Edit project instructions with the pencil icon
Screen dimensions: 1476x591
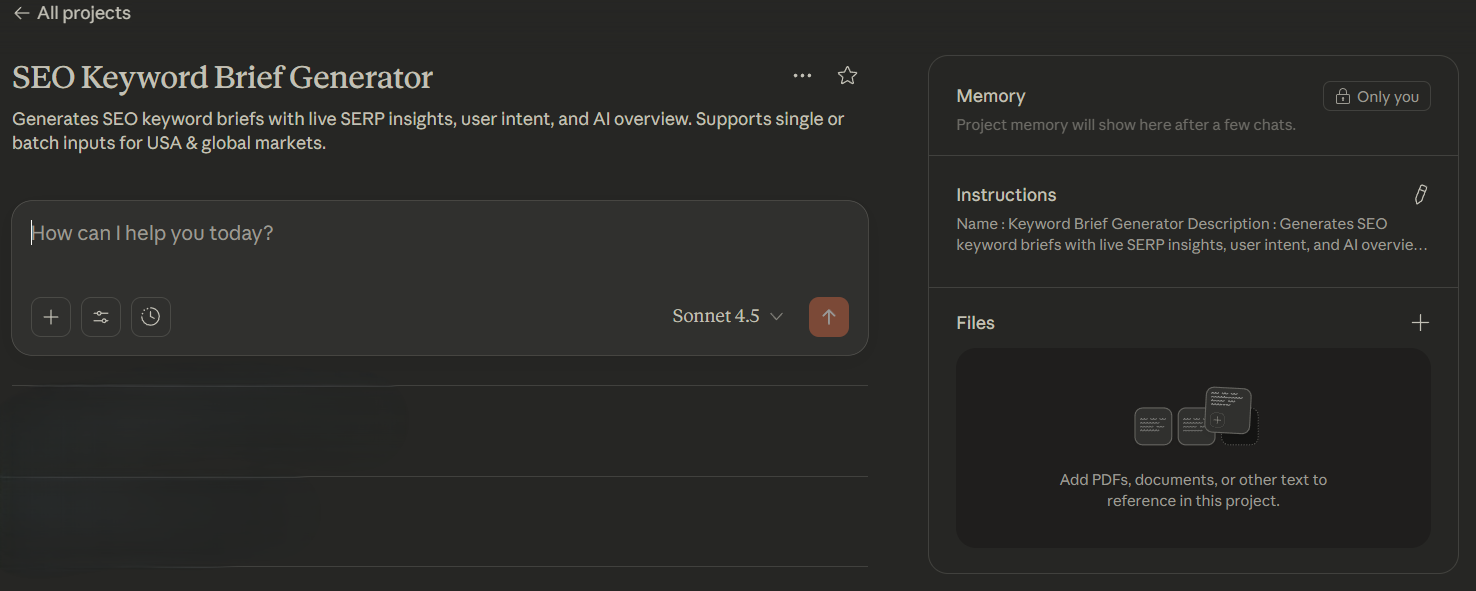[1420, 195]
